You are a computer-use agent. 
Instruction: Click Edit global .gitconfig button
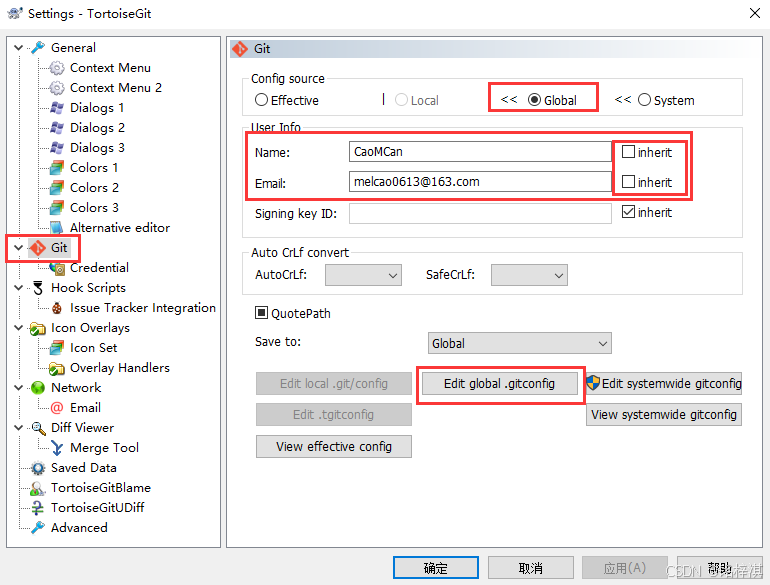click(499, 384)
